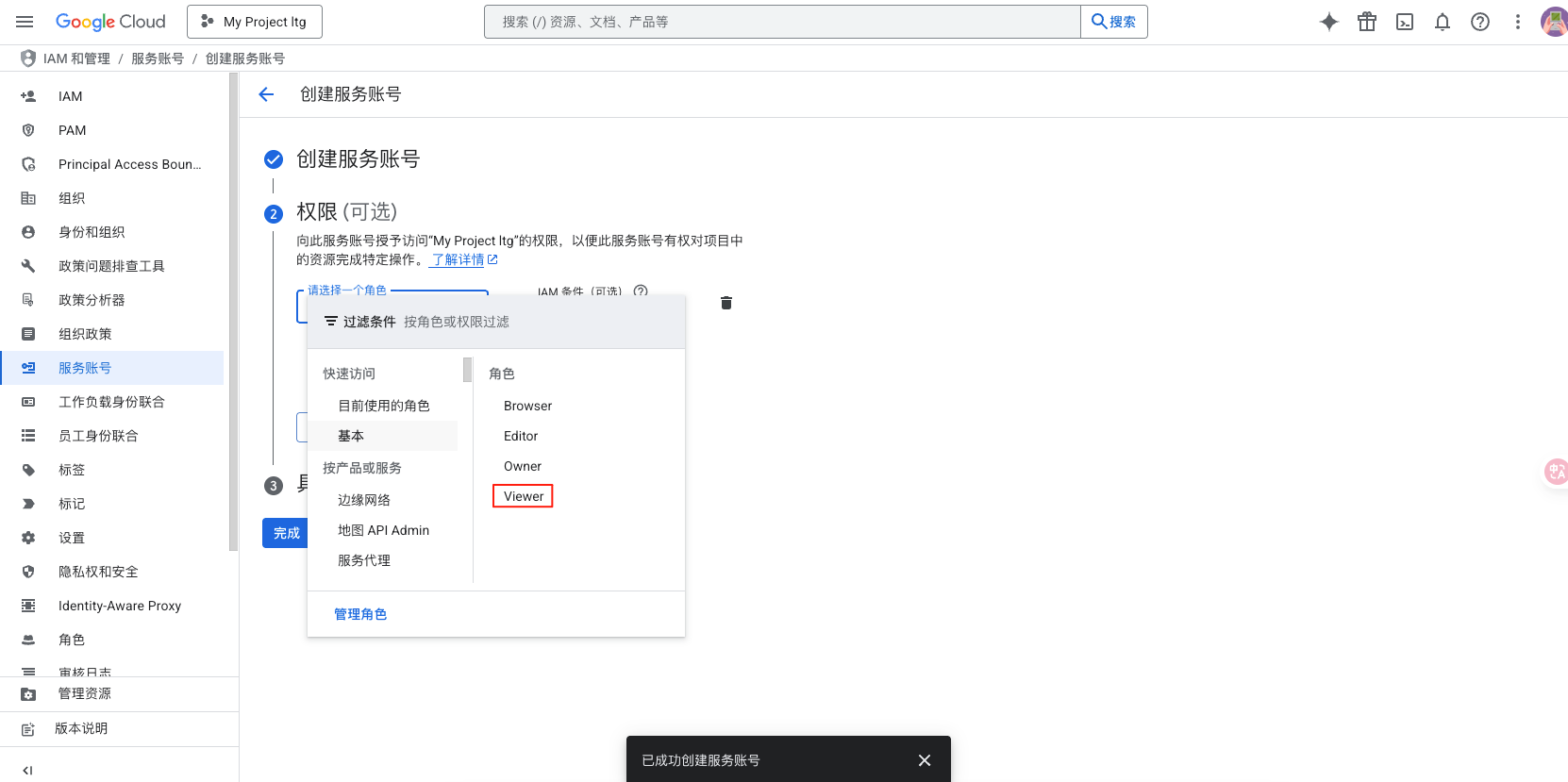Click the 管理角色 manage roles link
The width and height of the screenshot is (1568, 782).
pyautogui.click(x=360, y=614)
